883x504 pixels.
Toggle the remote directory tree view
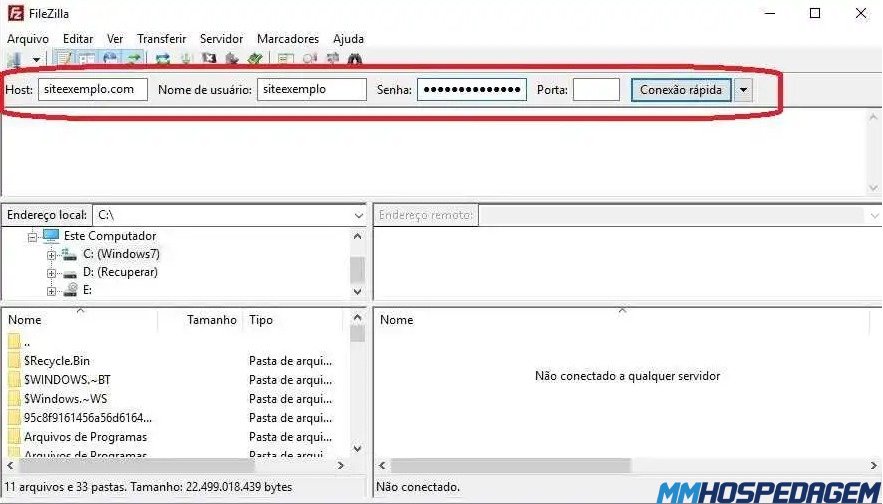(x=110, y=59)
